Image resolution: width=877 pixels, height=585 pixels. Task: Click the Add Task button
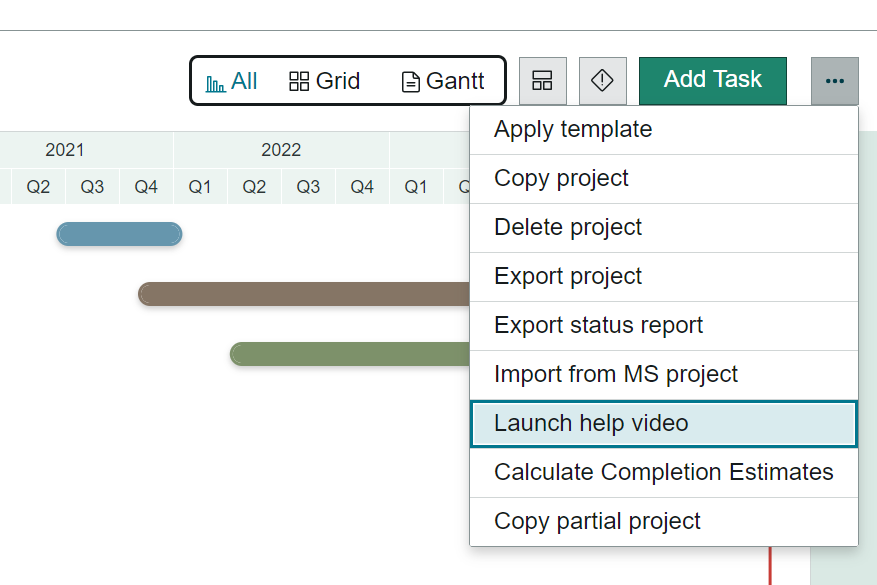[712, 81]
